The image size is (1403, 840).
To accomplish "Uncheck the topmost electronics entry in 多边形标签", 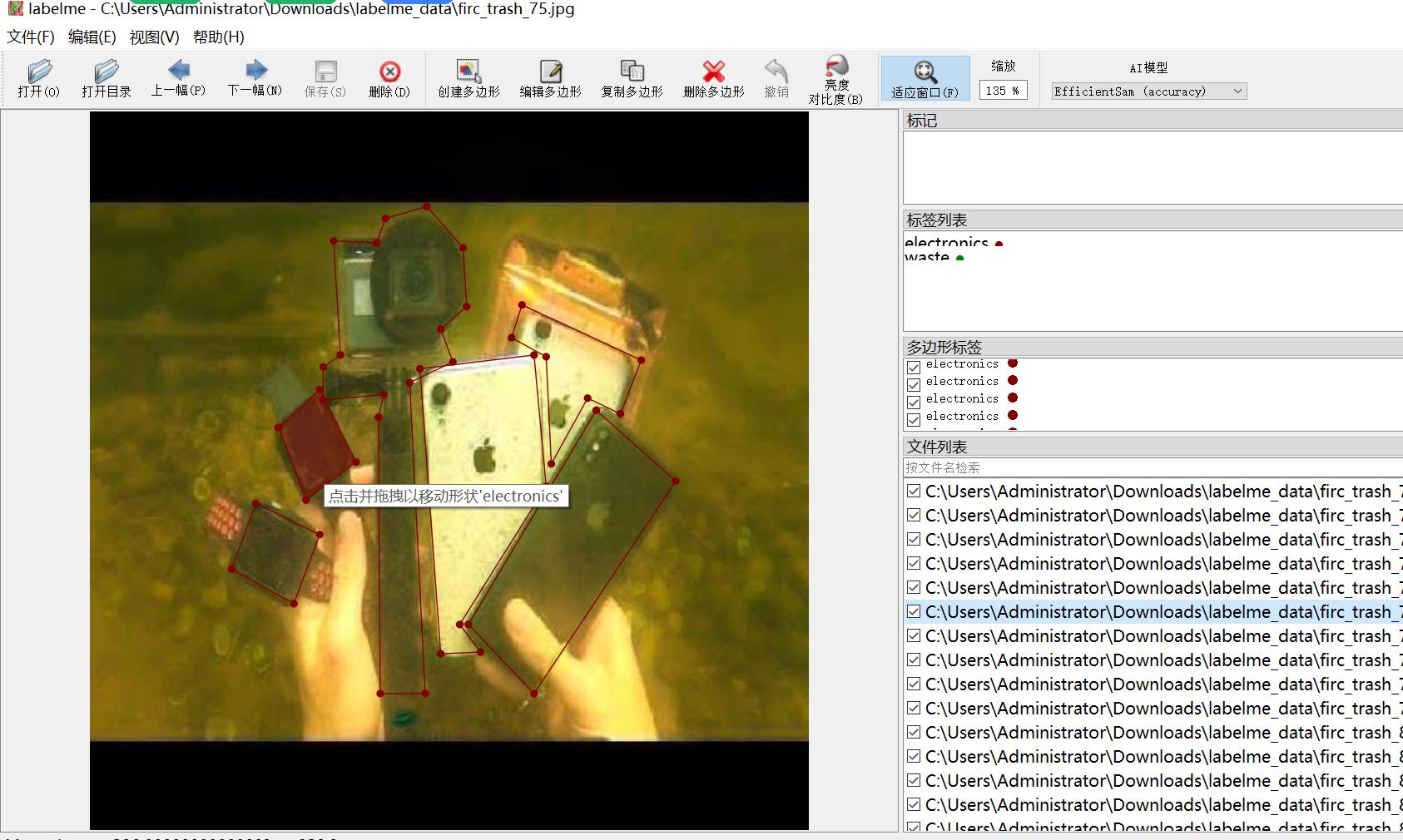I will coord(914,367).
